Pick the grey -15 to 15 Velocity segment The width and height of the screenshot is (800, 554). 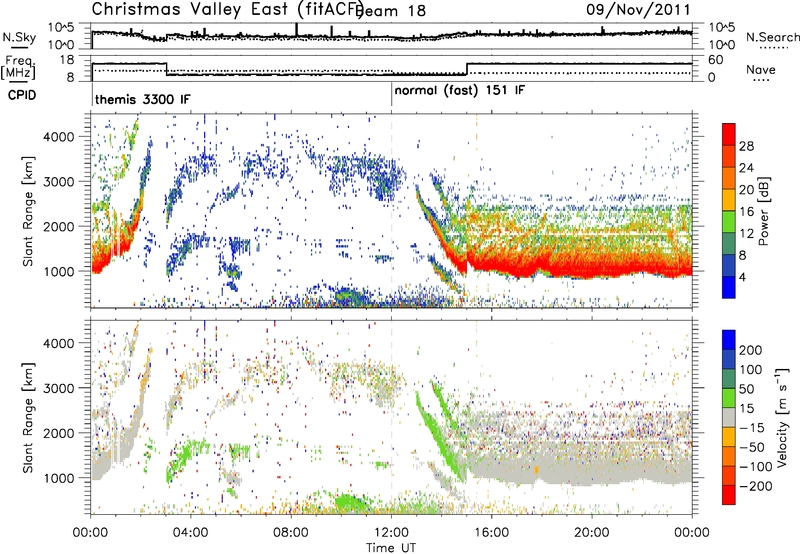729,418
